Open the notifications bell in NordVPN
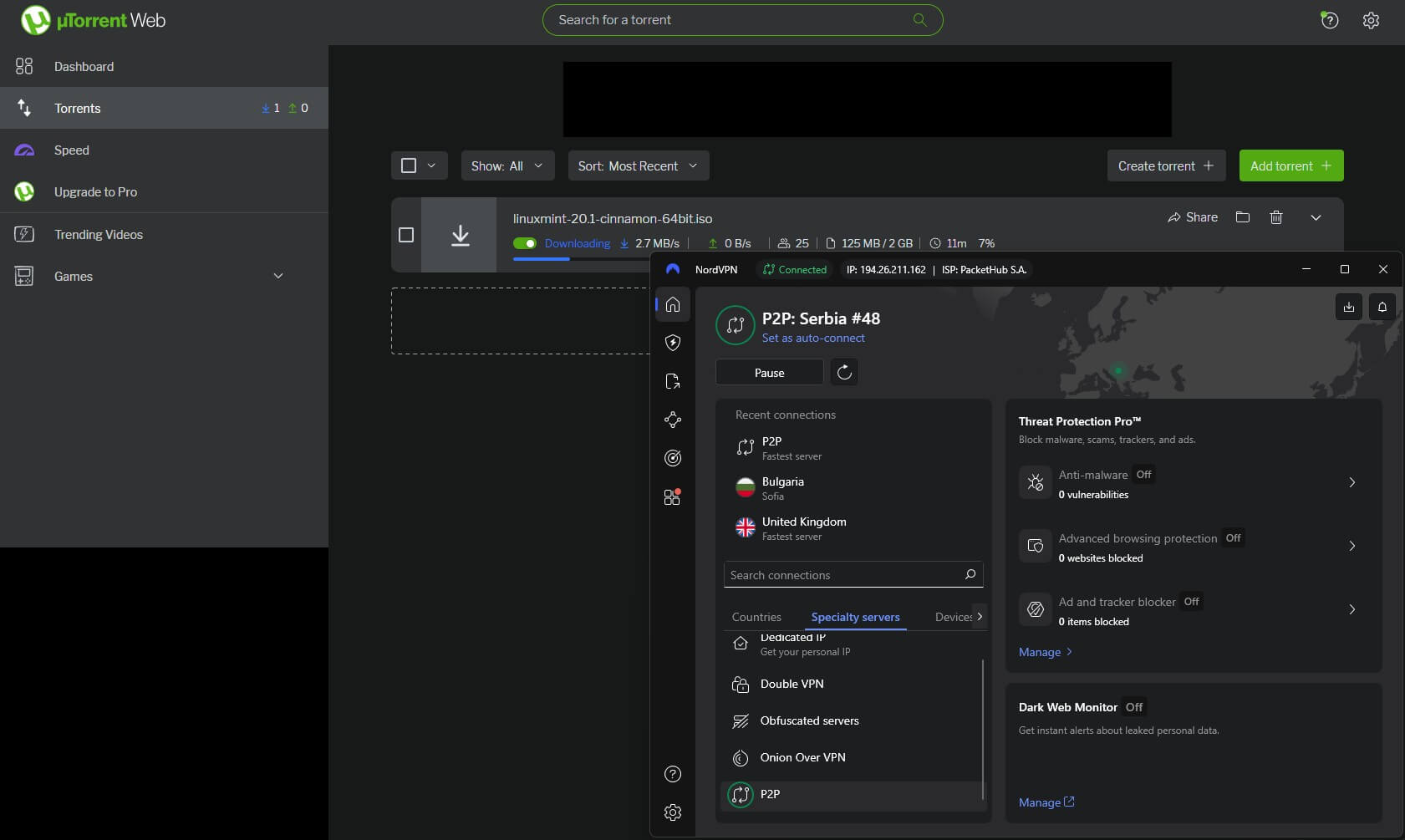The image size is (1405, 840). [x=1381, y=307]
